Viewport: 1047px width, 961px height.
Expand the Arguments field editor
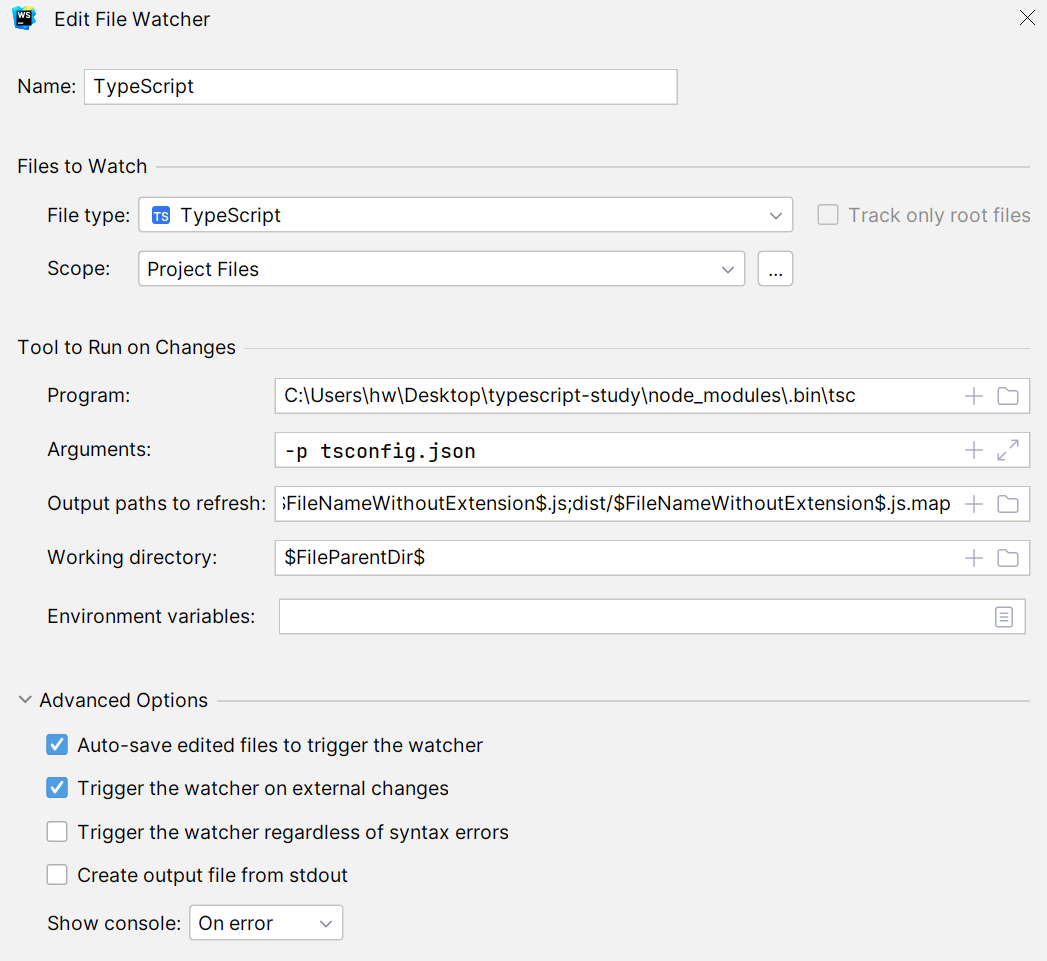1008,450
